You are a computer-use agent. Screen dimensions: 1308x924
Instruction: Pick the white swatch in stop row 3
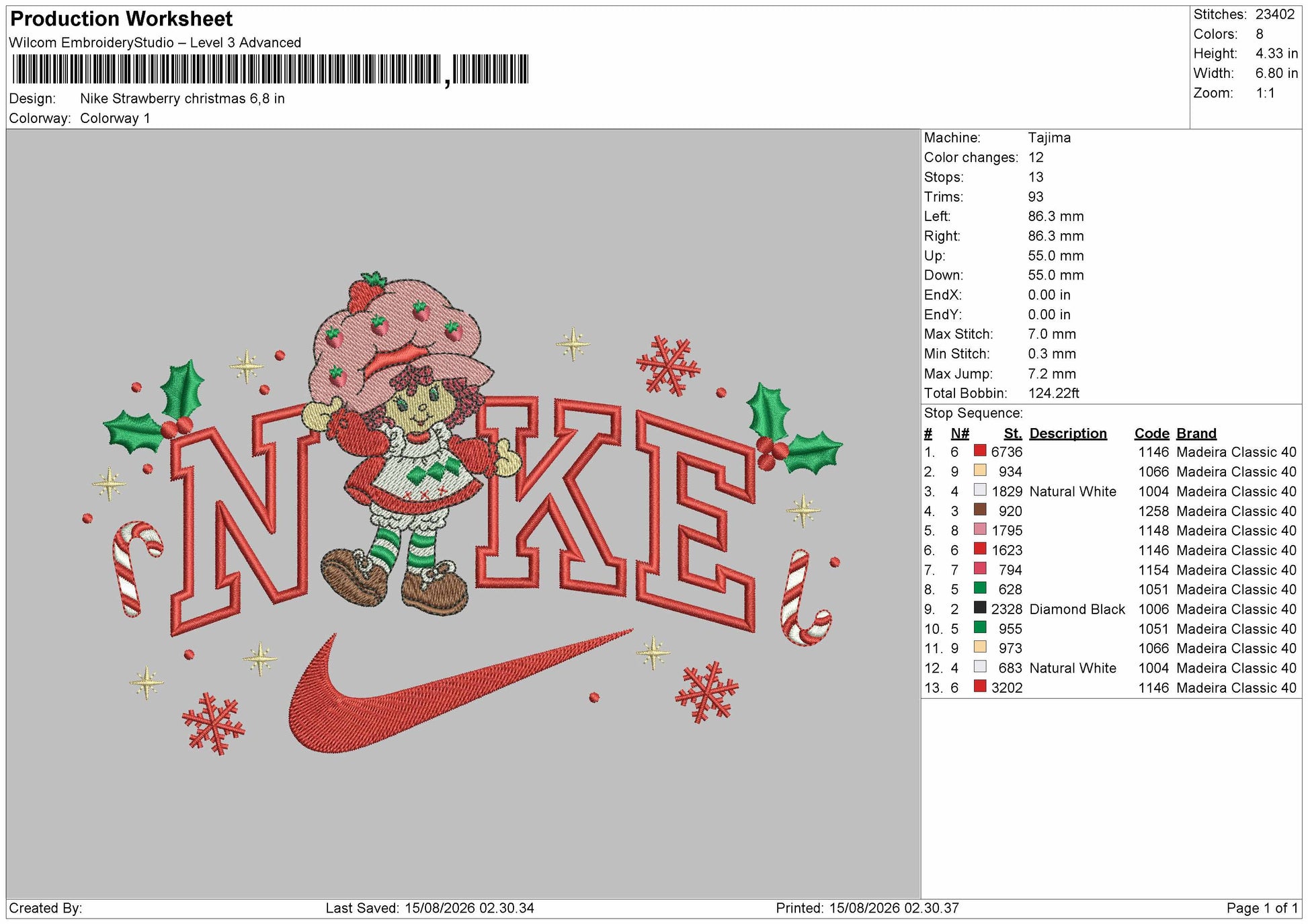(980, 490)
